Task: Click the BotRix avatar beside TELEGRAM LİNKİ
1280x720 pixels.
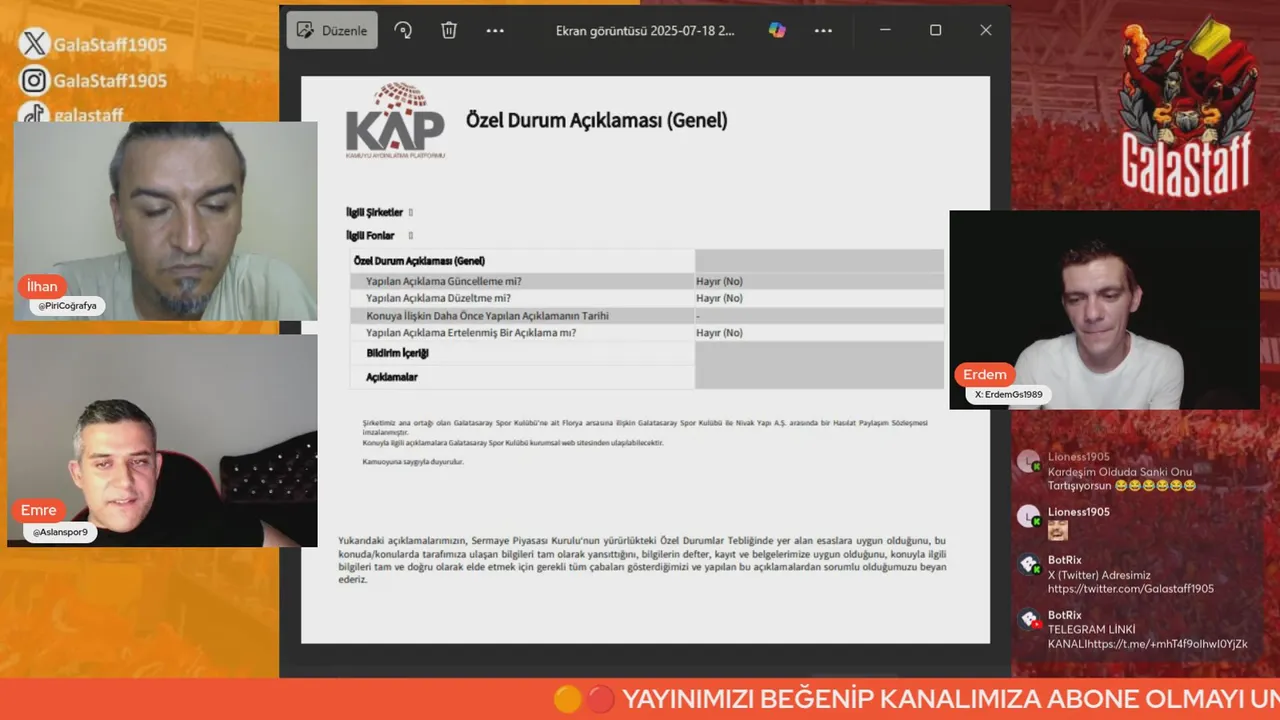Action: (x=1029, y=620)
